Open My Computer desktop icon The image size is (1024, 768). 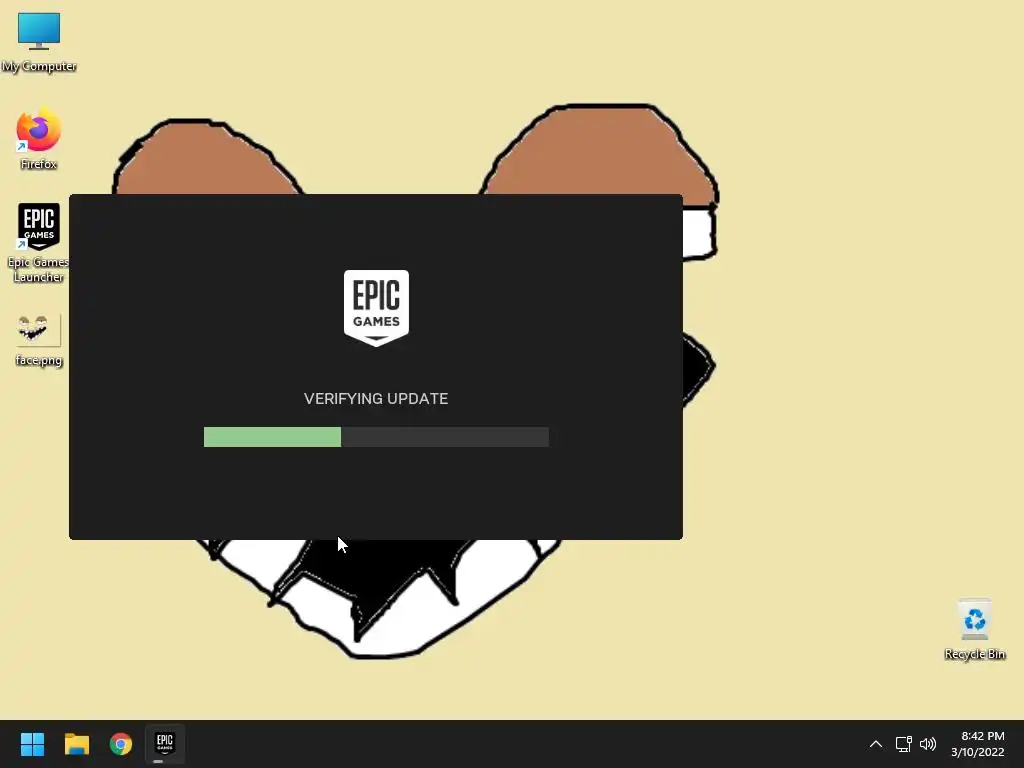pos(39,41)
